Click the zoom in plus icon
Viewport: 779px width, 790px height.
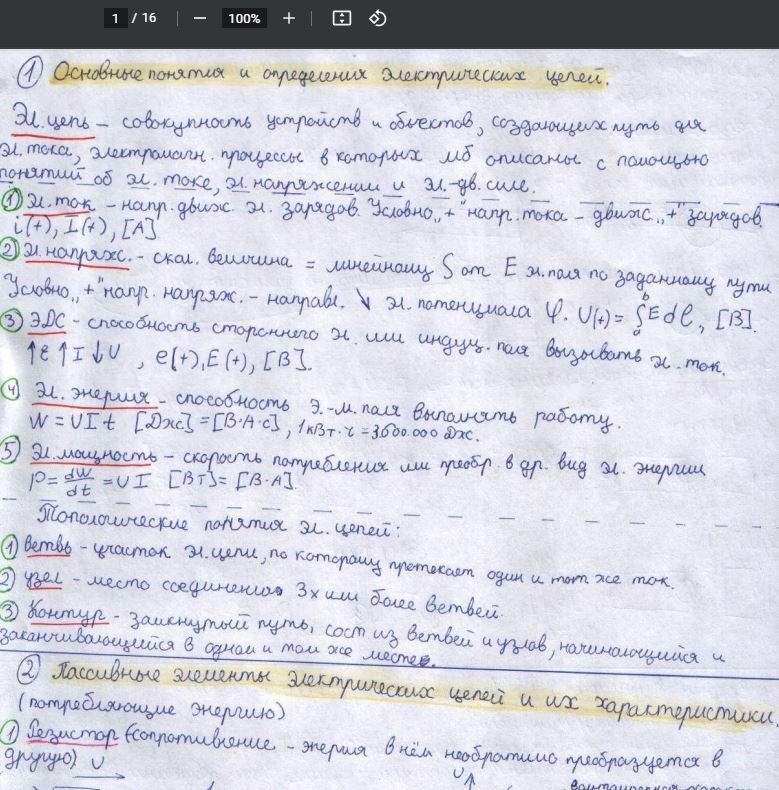(x=289, y=19)
